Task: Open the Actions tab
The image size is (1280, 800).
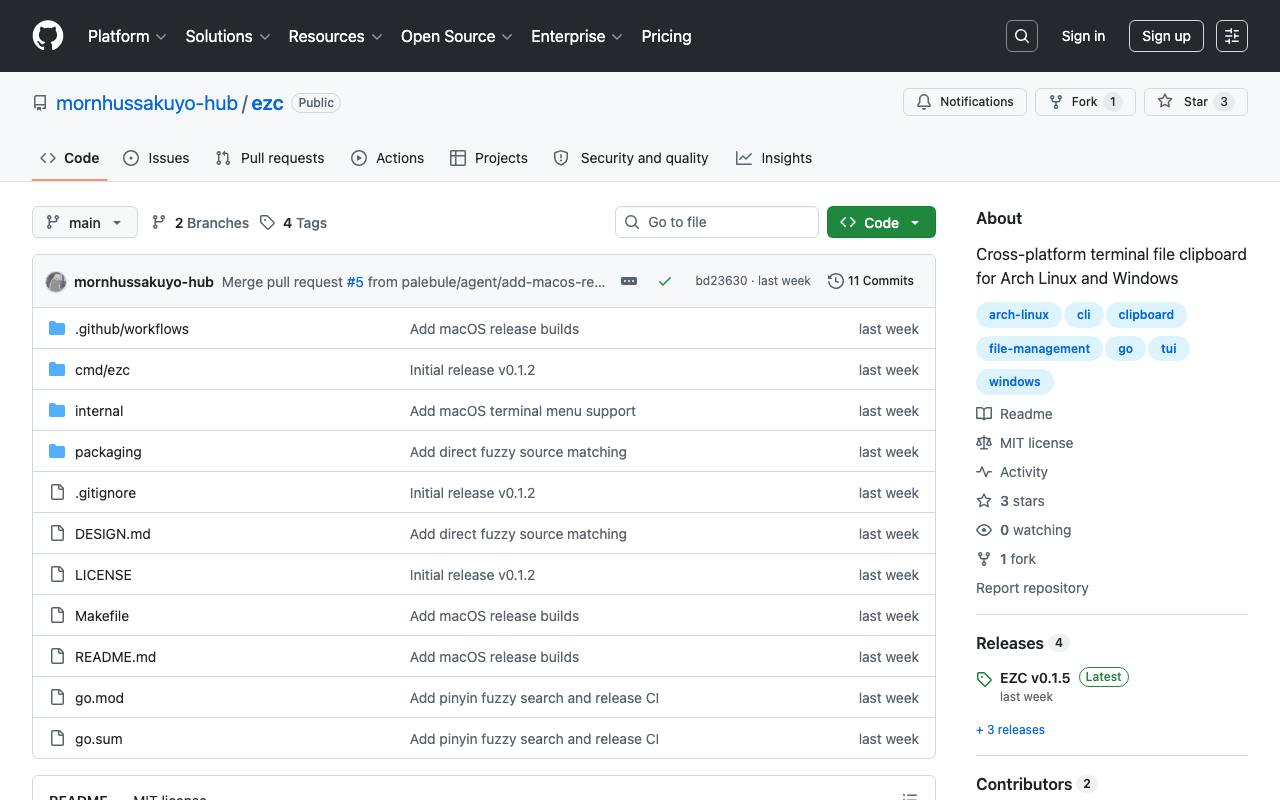Action: click(x=388, y=158)
